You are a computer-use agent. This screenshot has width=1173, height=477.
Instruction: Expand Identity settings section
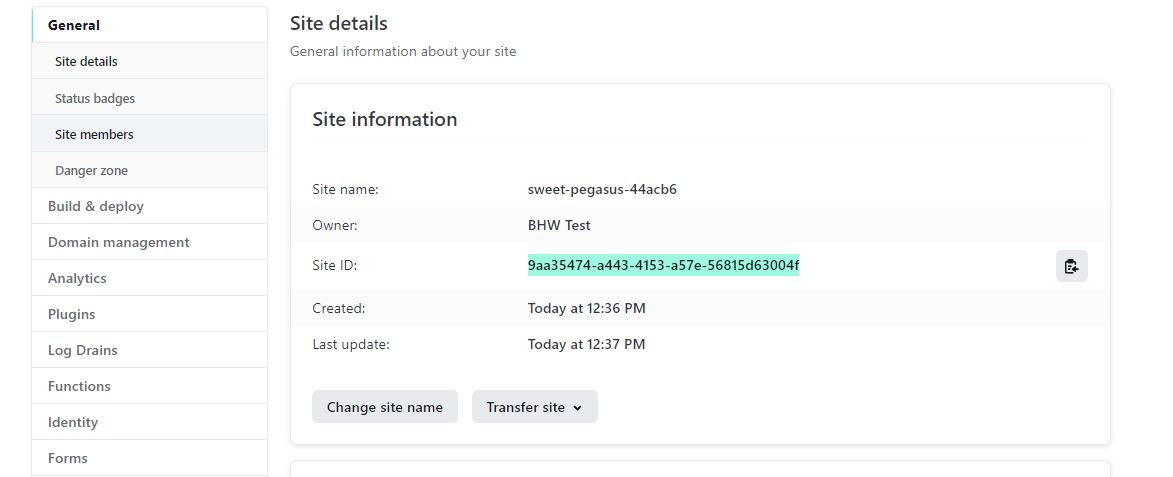tap(150, 422)
